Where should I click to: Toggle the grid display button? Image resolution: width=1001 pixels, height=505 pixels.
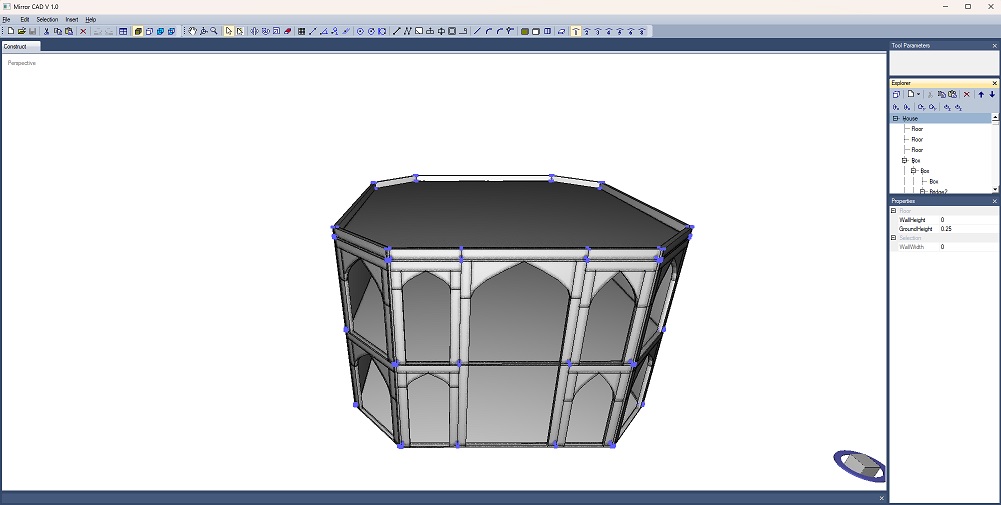point(301,31)
